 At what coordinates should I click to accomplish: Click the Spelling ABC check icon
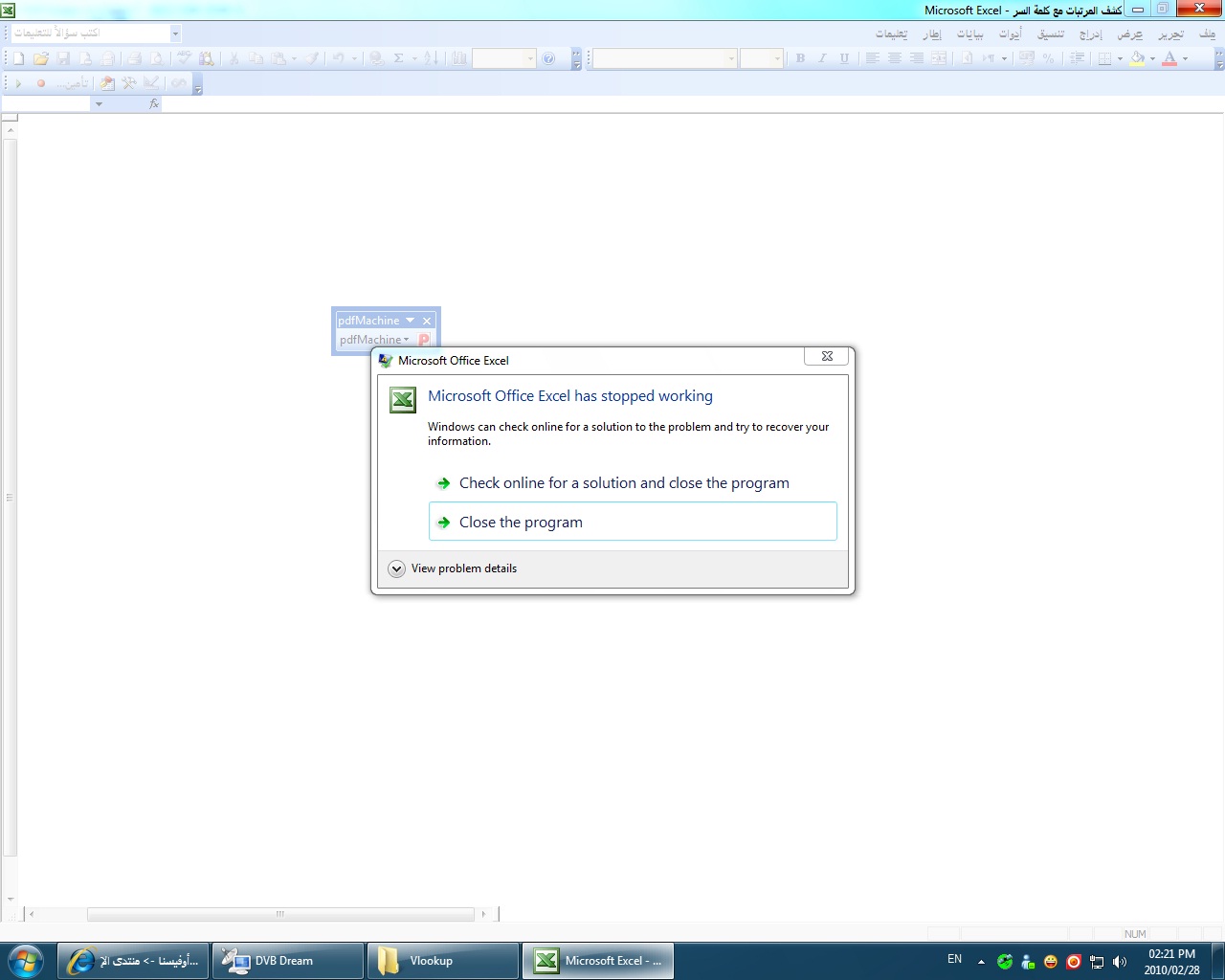click(184, 58)
